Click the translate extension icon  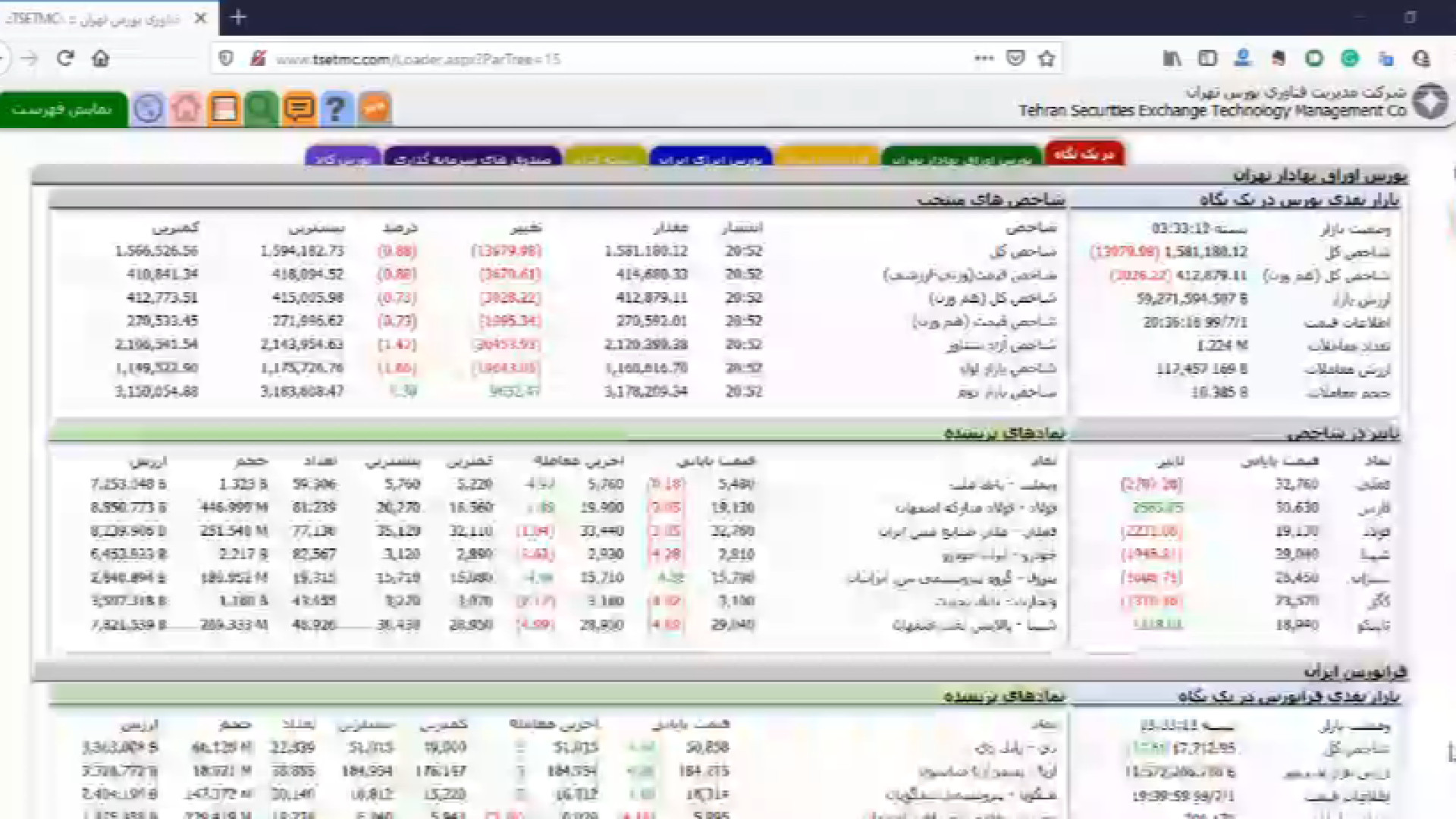click(x=1386, y=58)
